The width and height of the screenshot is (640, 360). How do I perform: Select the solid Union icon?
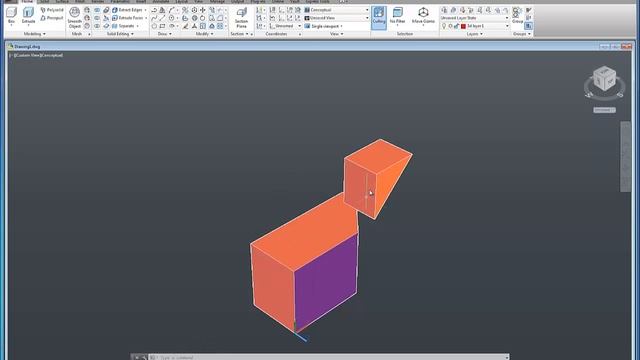click(97, 10)
